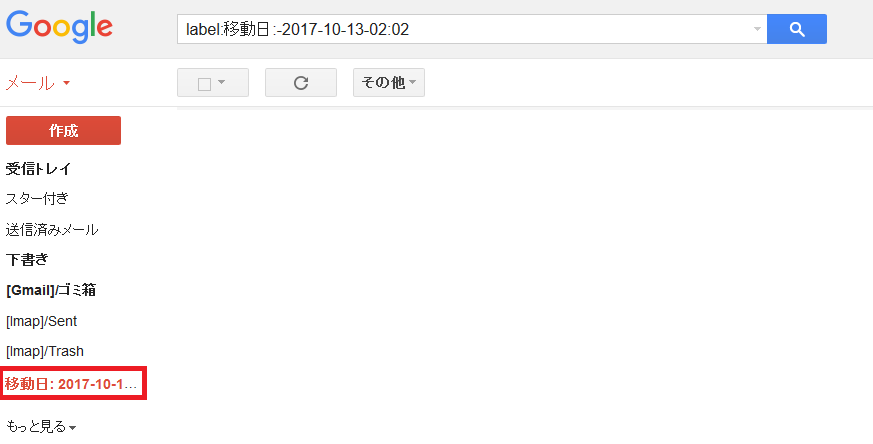Image resolution: width=873 pixels, height=444 pixels.
Task: Click the refresh circular arrow icon
Action: coord(301,83)
